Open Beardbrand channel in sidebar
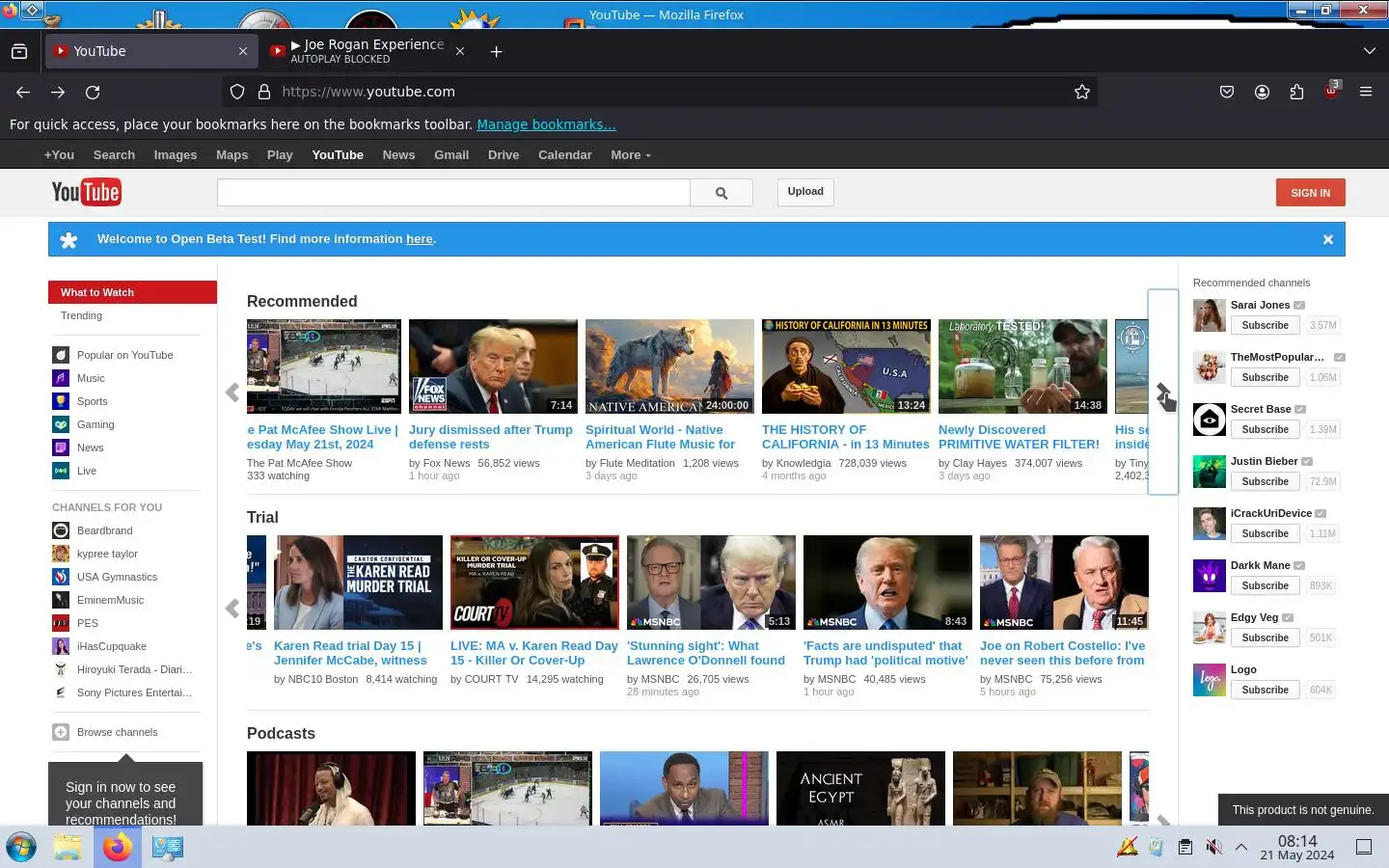1389x868 pixels. pyautogui.click(x=104, y=530)
